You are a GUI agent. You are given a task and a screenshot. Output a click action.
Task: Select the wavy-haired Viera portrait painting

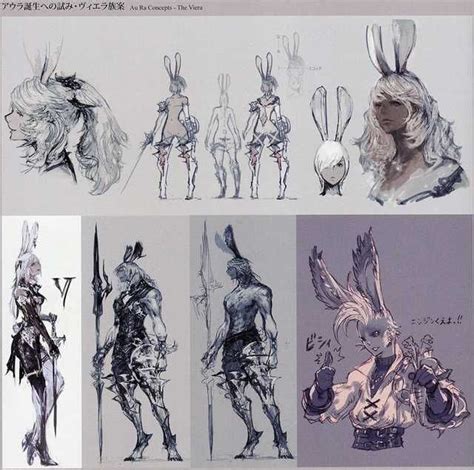[413, 113]
